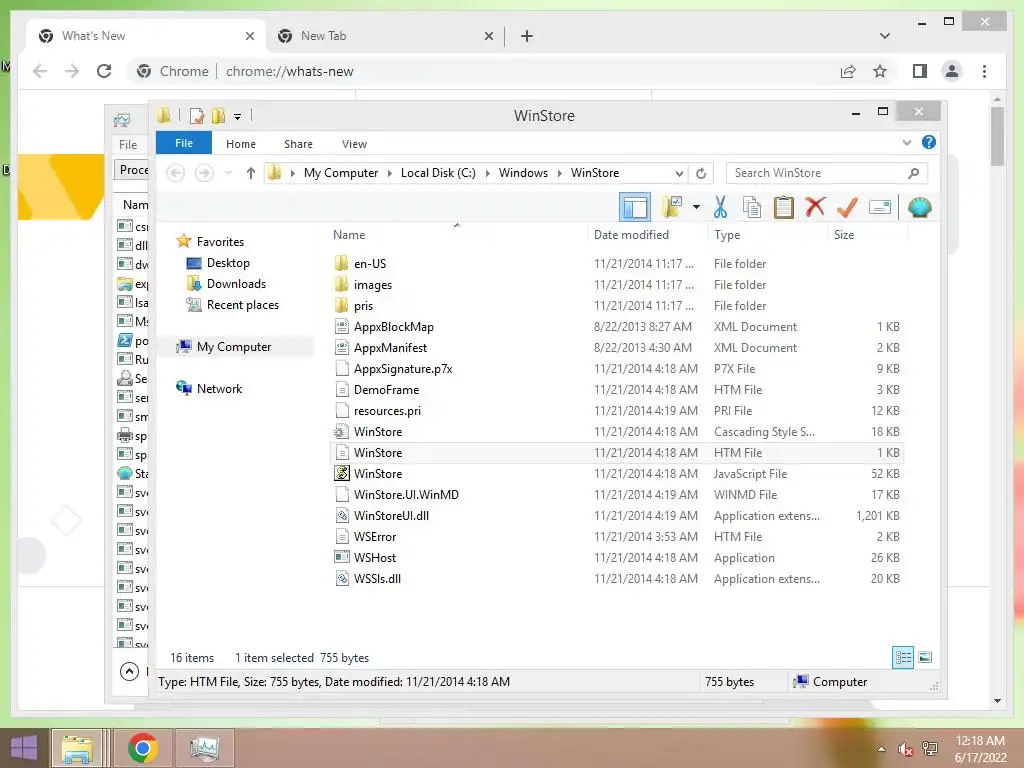
Task: Open Windows Start button on taskbar
Action: tap(24, 748)
